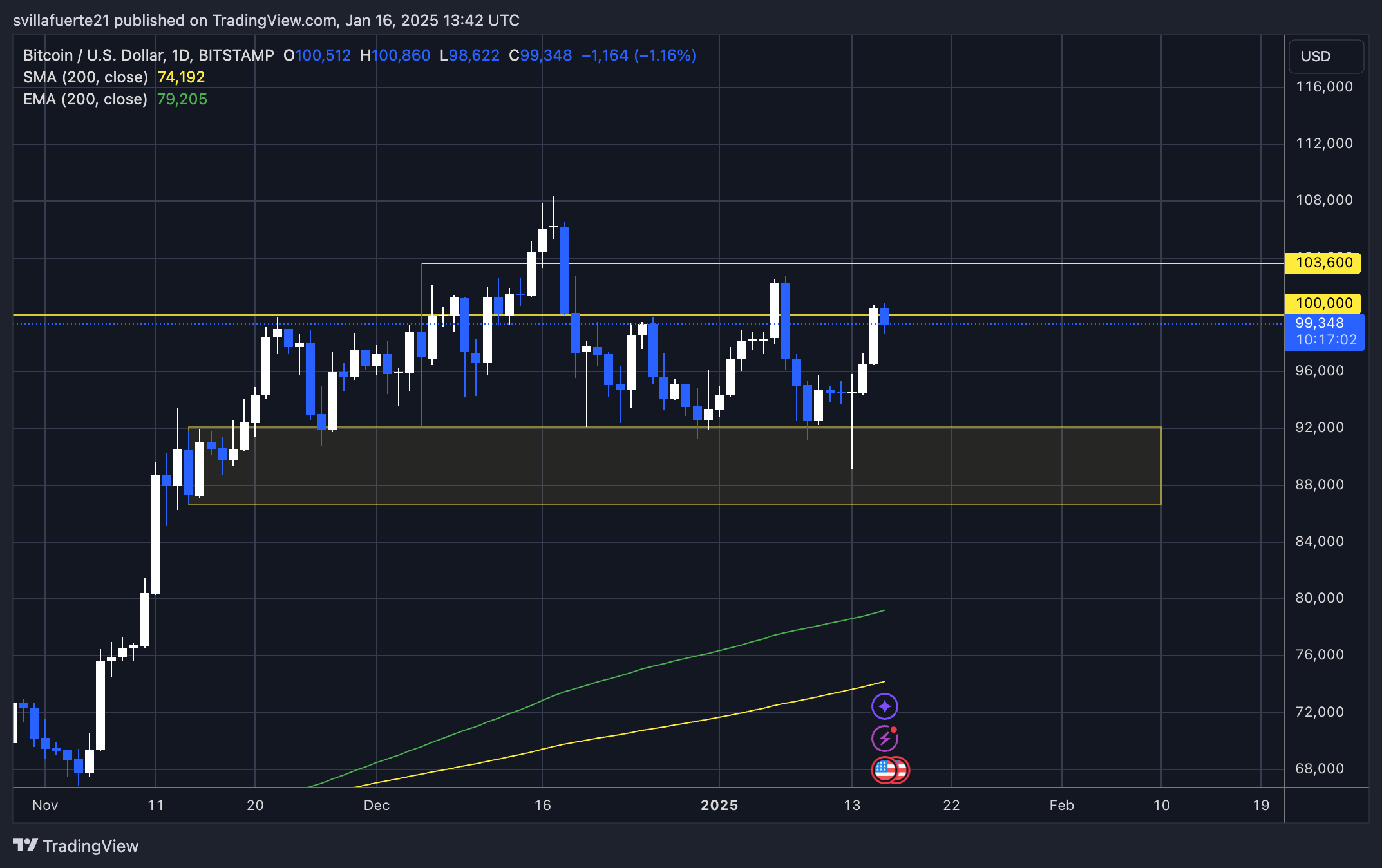Open the purple AI sparkle assistant icon
Viewport: 1382px width, 868px height.
pyautogui.click(x=885, y=706)
